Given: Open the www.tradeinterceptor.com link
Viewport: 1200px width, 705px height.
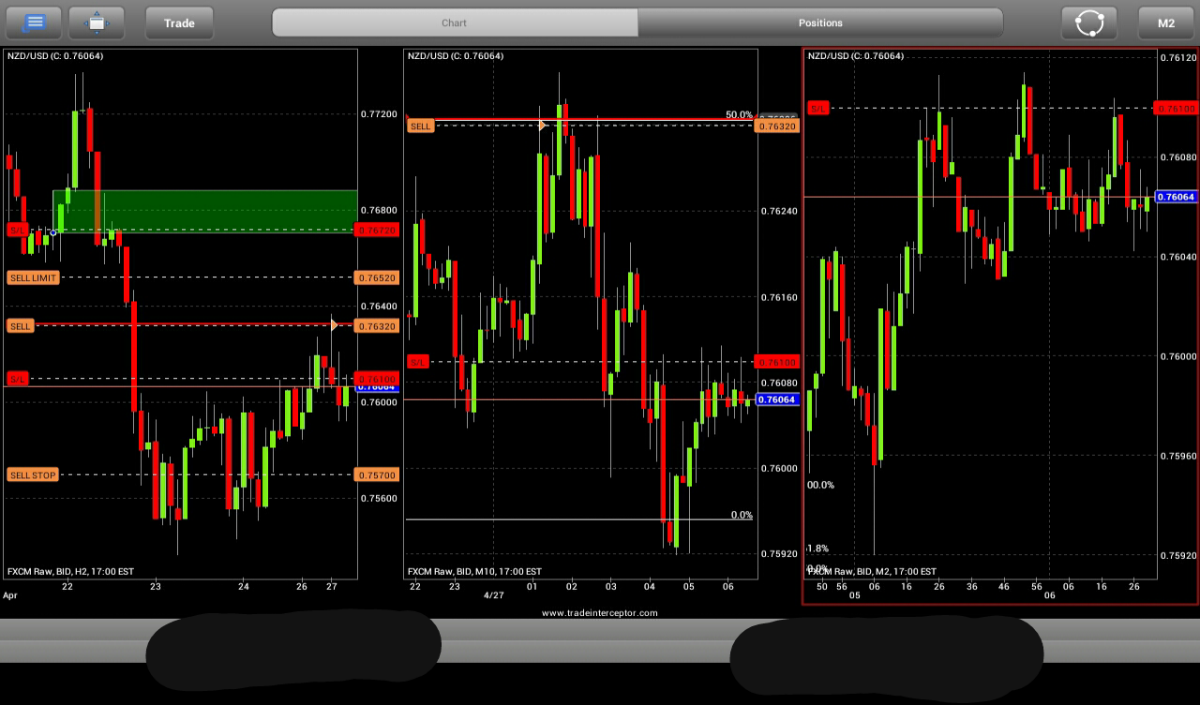Looking at the screenshot, I should tap(600, 613).
